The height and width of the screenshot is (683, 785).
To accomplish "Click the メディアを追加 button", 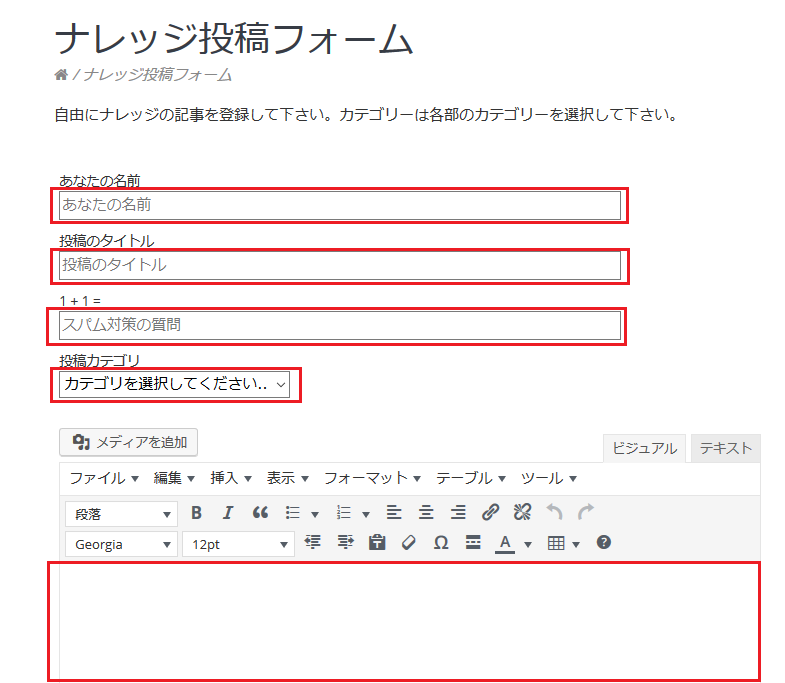I will click(x=129, y=442).
